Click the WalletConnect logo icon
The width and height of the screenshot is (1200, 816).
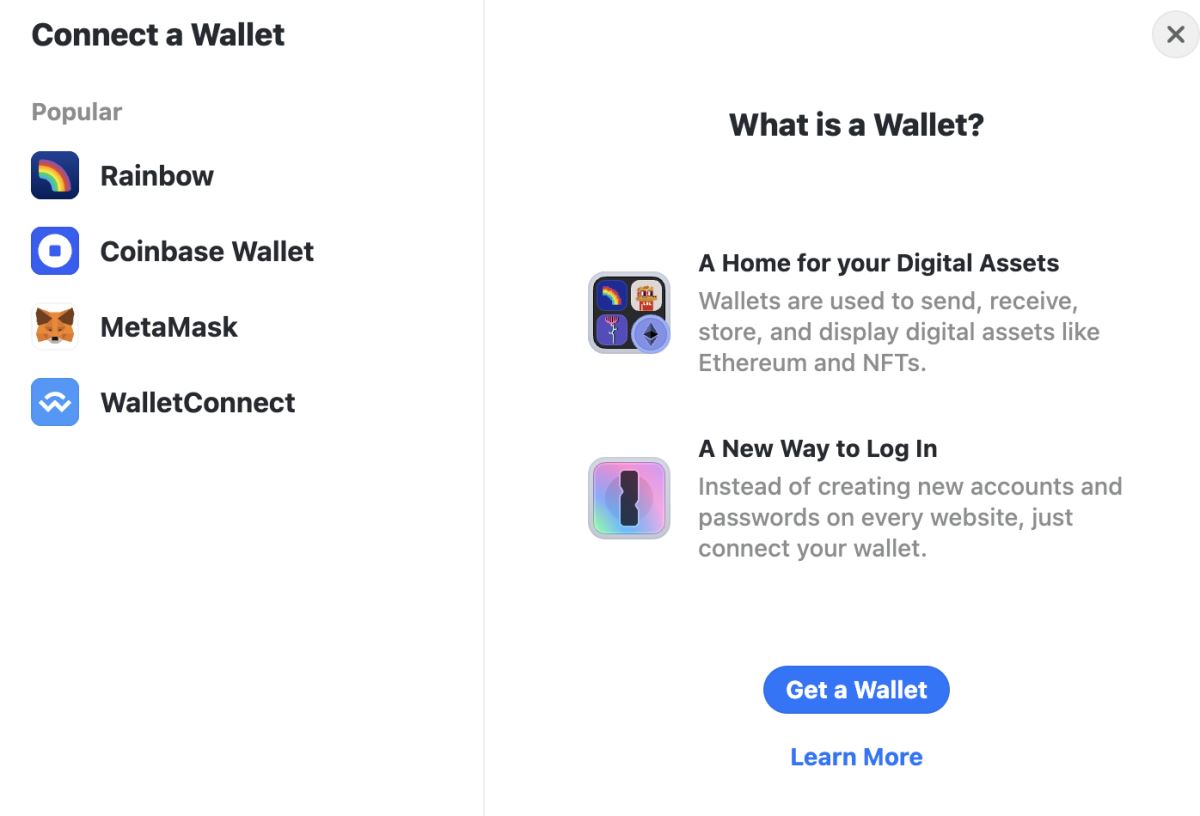point(55,402)
